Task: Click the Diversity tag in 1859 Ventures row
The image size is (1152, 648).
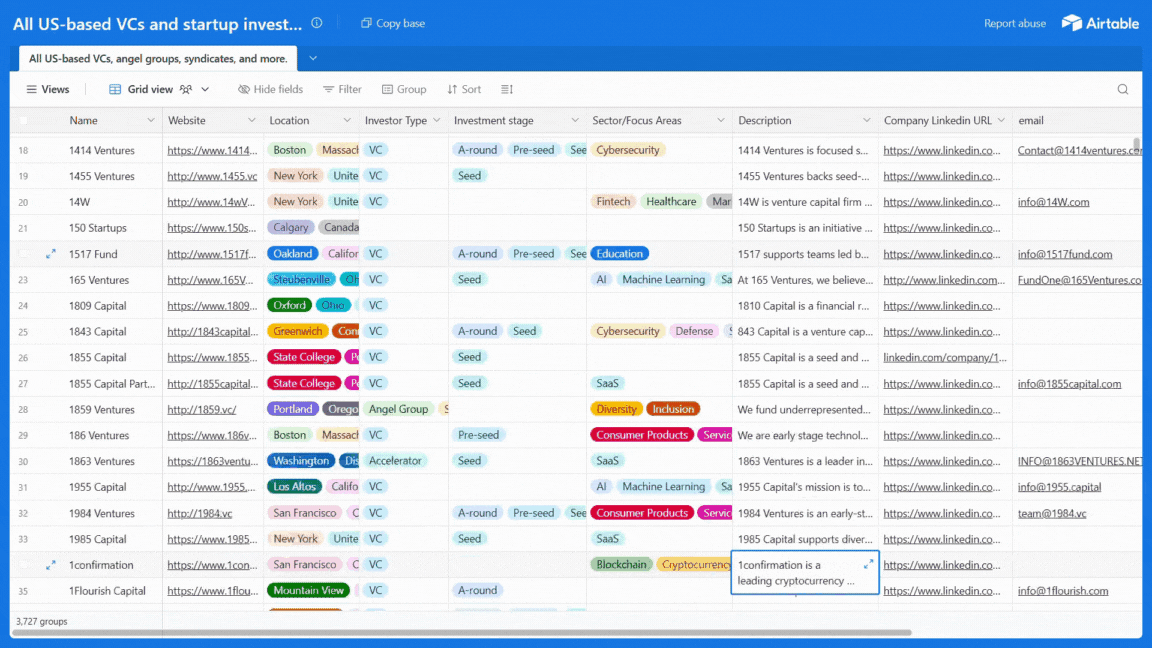Action: click(x=616, y=409)
